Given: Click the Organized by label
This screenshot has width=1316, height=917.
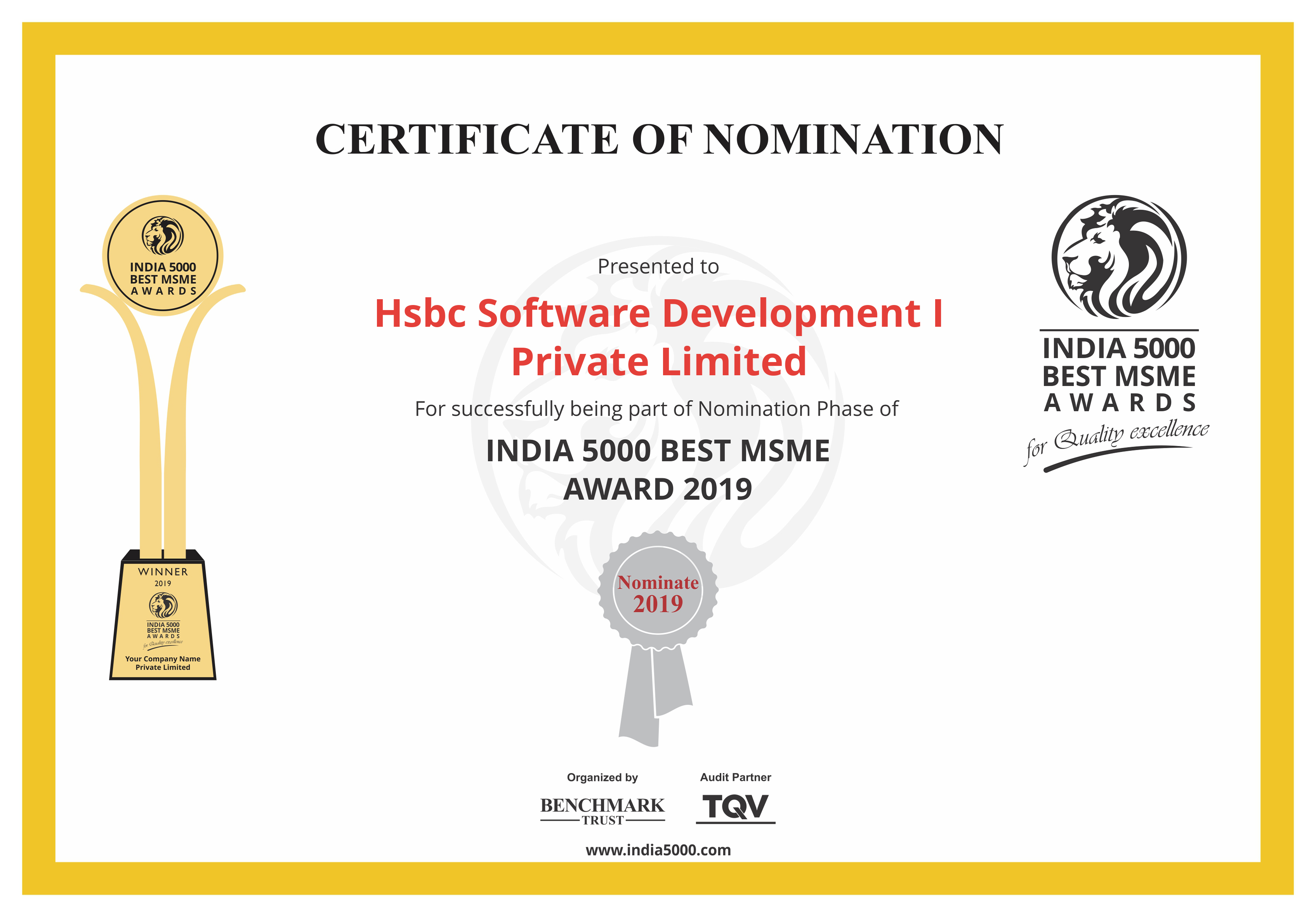Looking at the screenshot, I should coord(602,777).
